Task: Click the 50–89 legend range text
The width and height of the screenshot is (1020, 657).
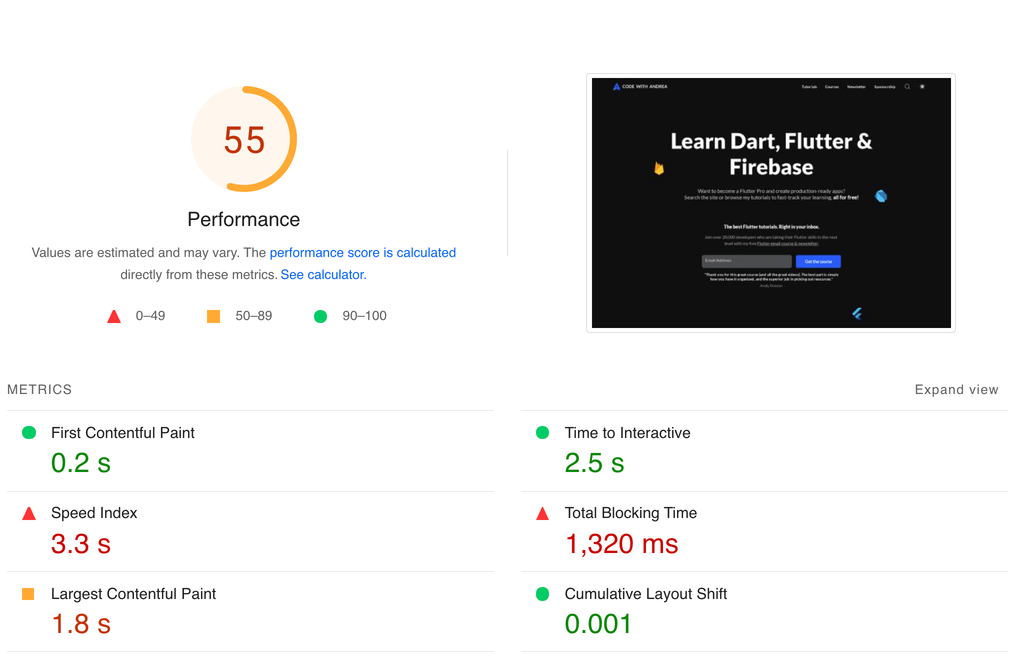Action: [x=254, y=316]
